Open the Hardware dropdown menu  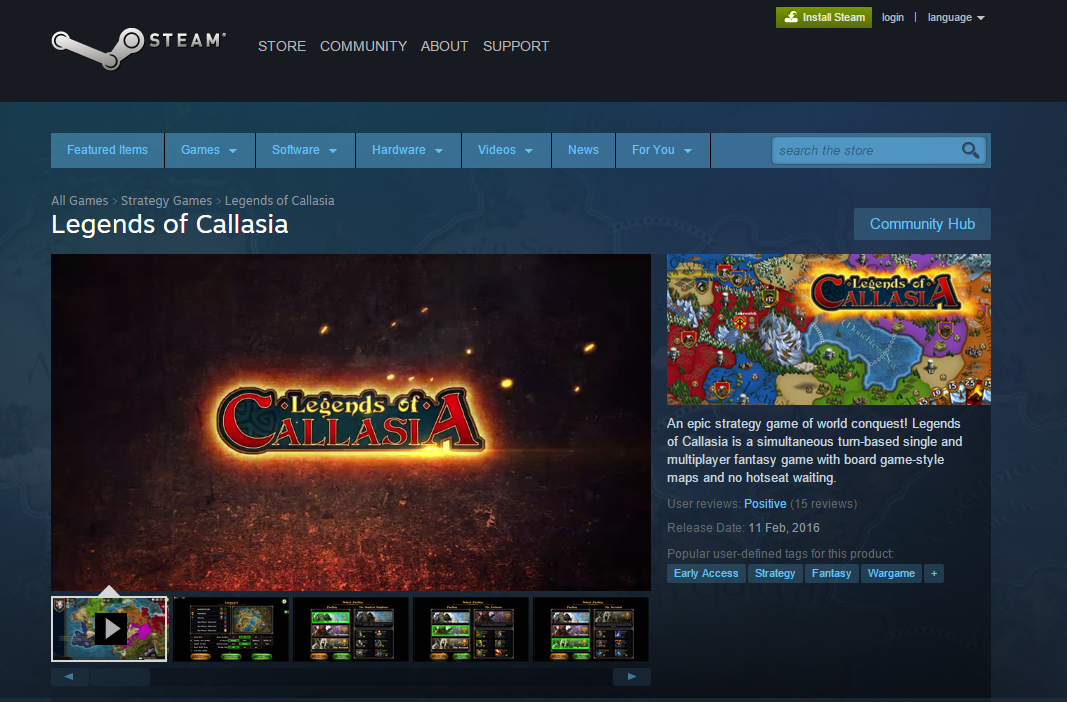pos(408,150)
